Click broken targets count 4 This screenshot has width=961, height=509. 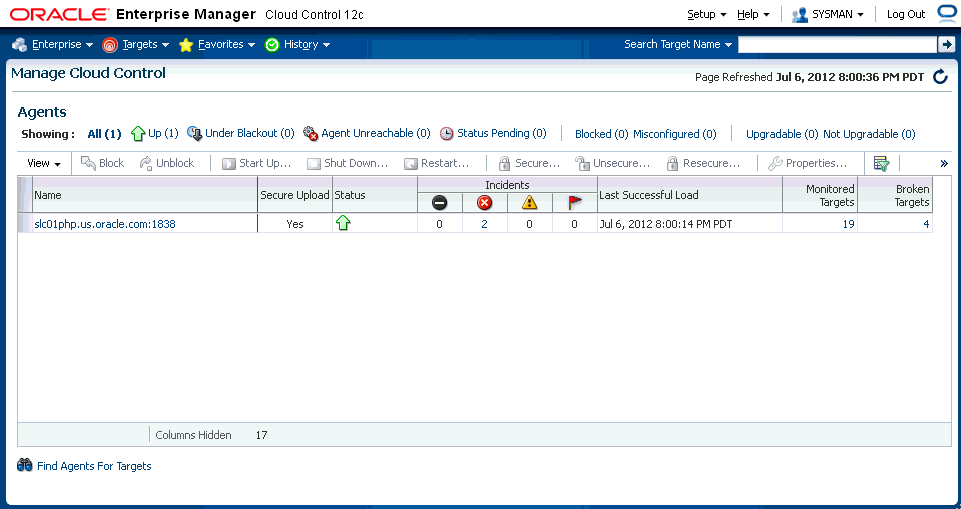(926, 224)
